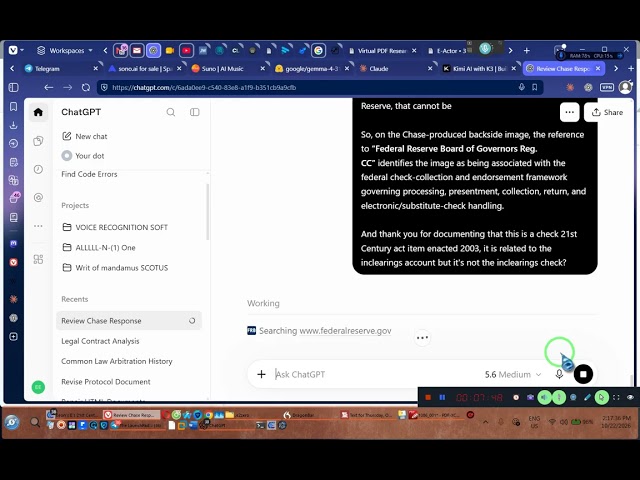This screenshot has width=640, height=480.
Task: Open the ChatGPT home icon
Action: point(38,112)
